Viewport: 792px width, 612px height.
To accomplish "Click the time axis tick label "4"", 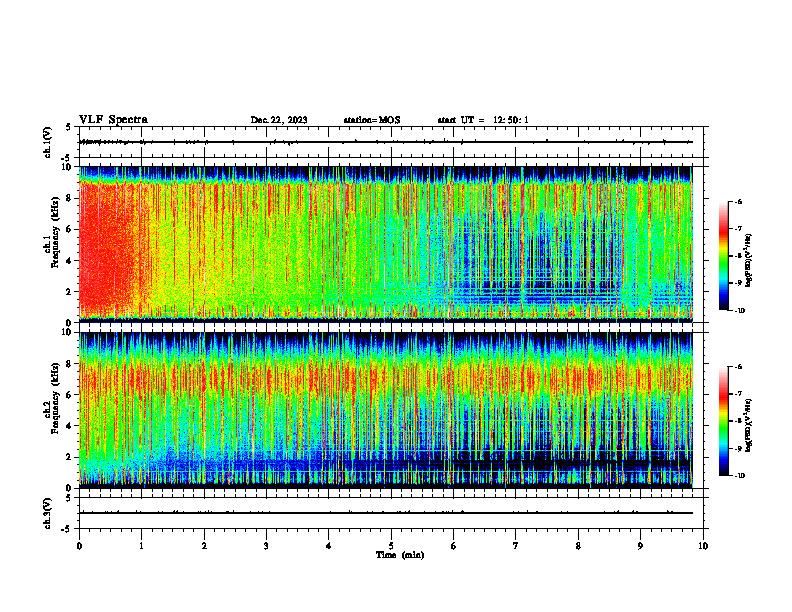I will [x=329, y=546].
